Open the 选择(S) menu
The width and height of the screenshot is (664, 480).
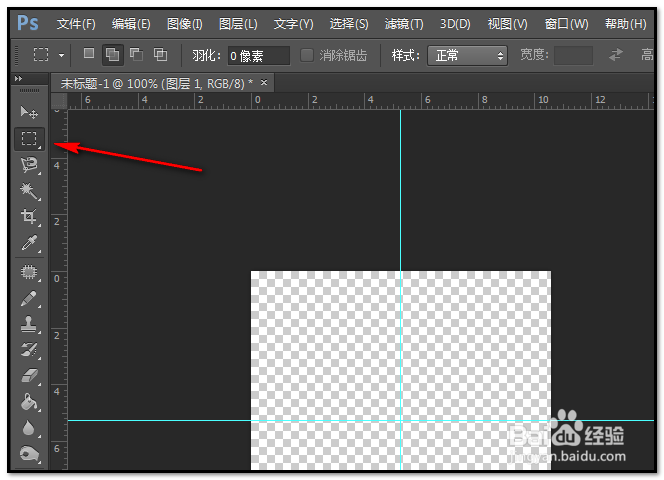[349, 24]
